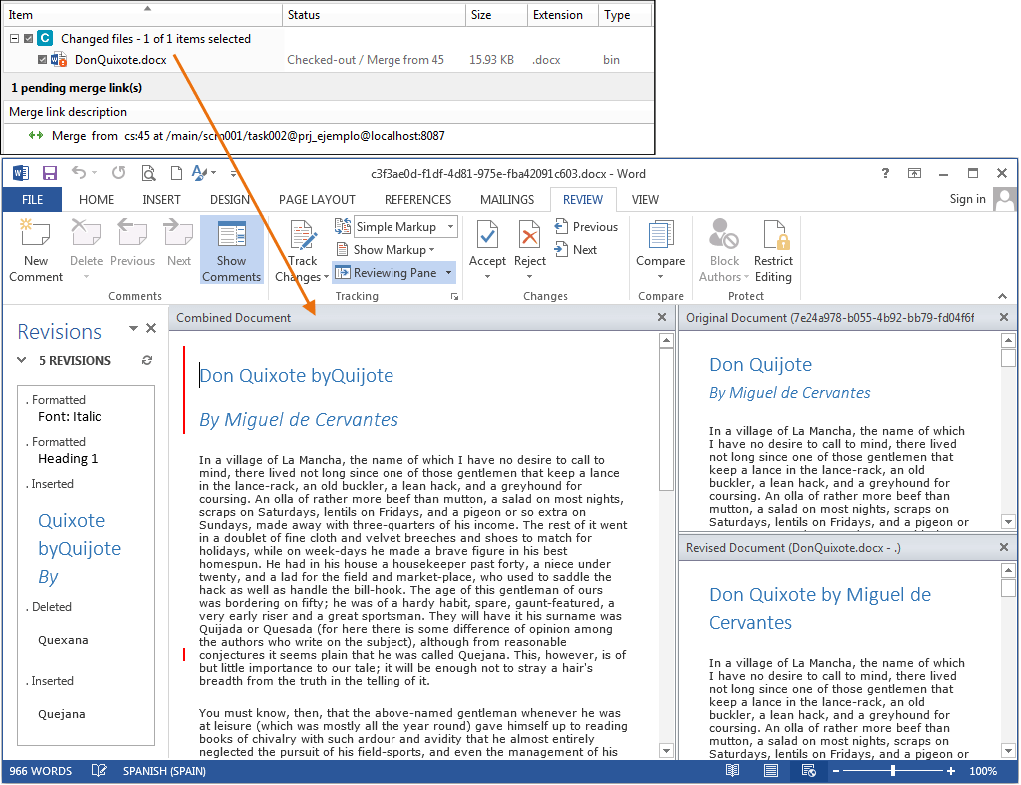1021x785 pixels.
Task: Sort by the Item column header
Action: pos(143,14)
